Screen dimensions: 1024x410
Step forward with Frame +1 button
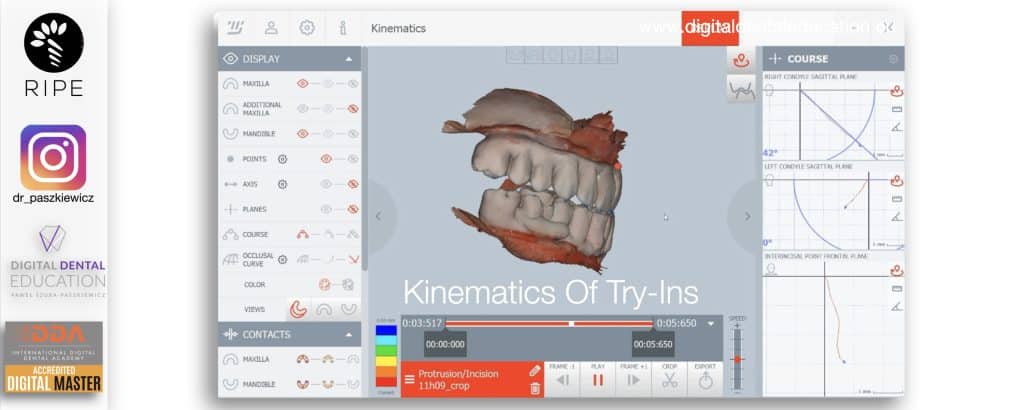coord(634,380)
